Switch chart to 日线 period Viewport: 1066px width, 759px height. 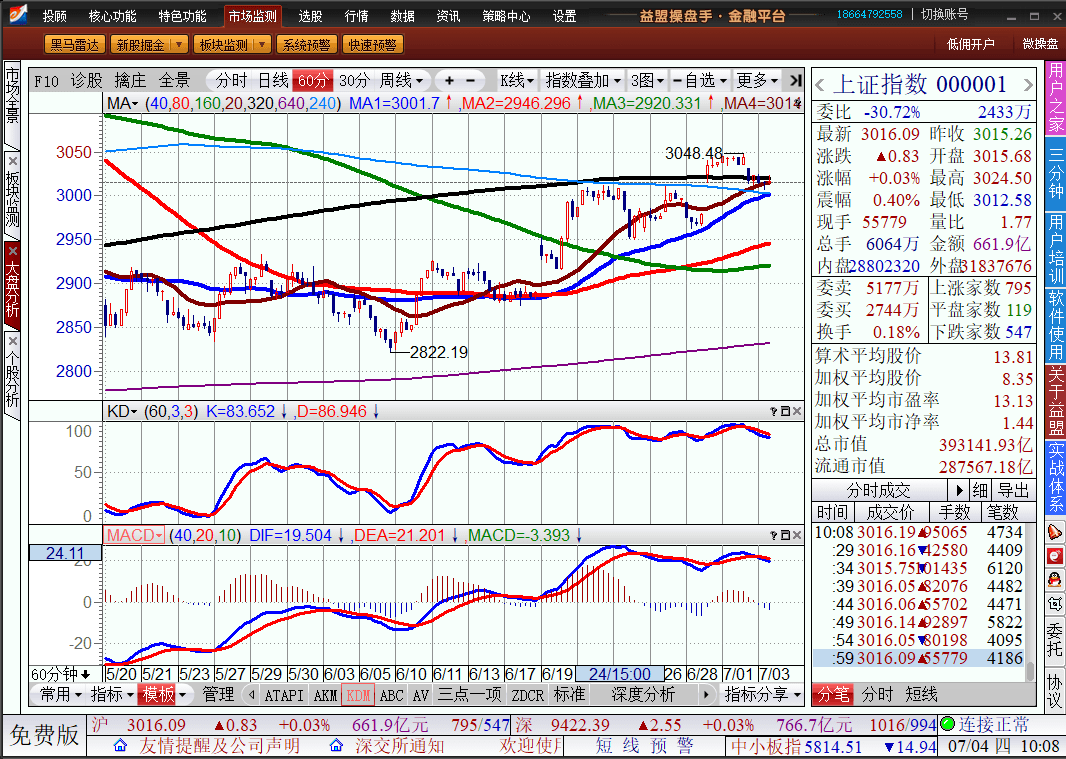click(273, 81)
